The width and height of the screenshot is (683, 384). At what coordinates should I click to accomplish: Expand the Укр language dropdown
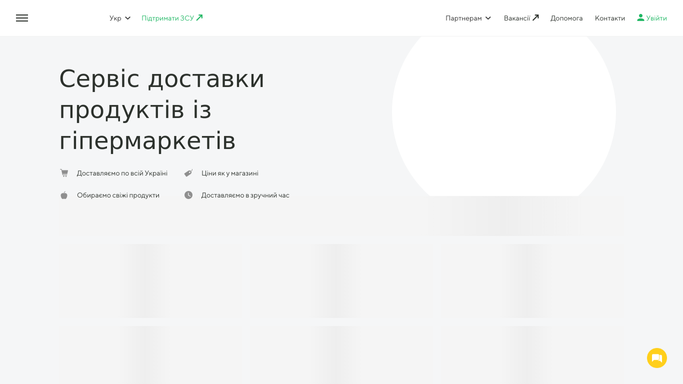click(120, 18)
